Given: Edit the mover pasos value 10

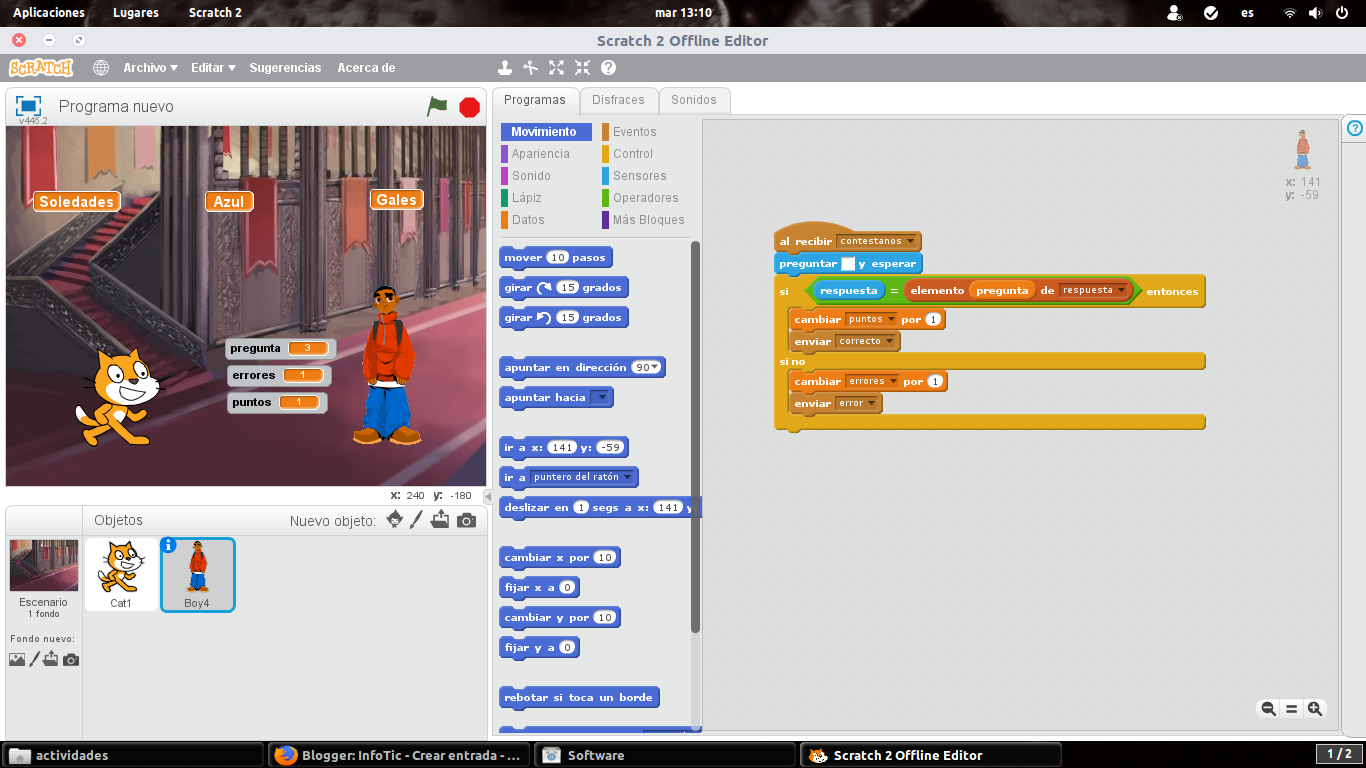Looking at the screenshot, I should (x=558, y=257).
